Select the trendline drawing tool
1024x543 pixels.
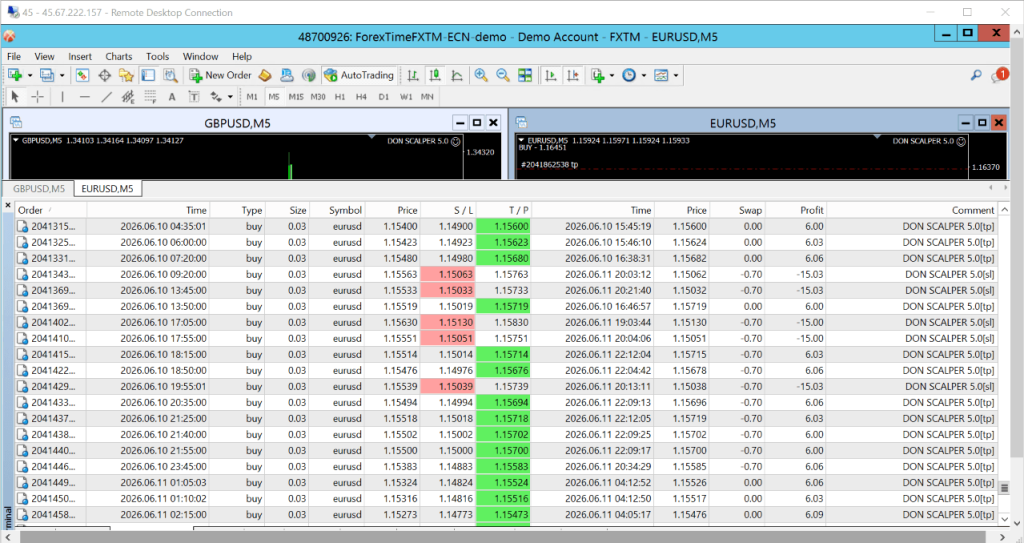tap(106, 97)
